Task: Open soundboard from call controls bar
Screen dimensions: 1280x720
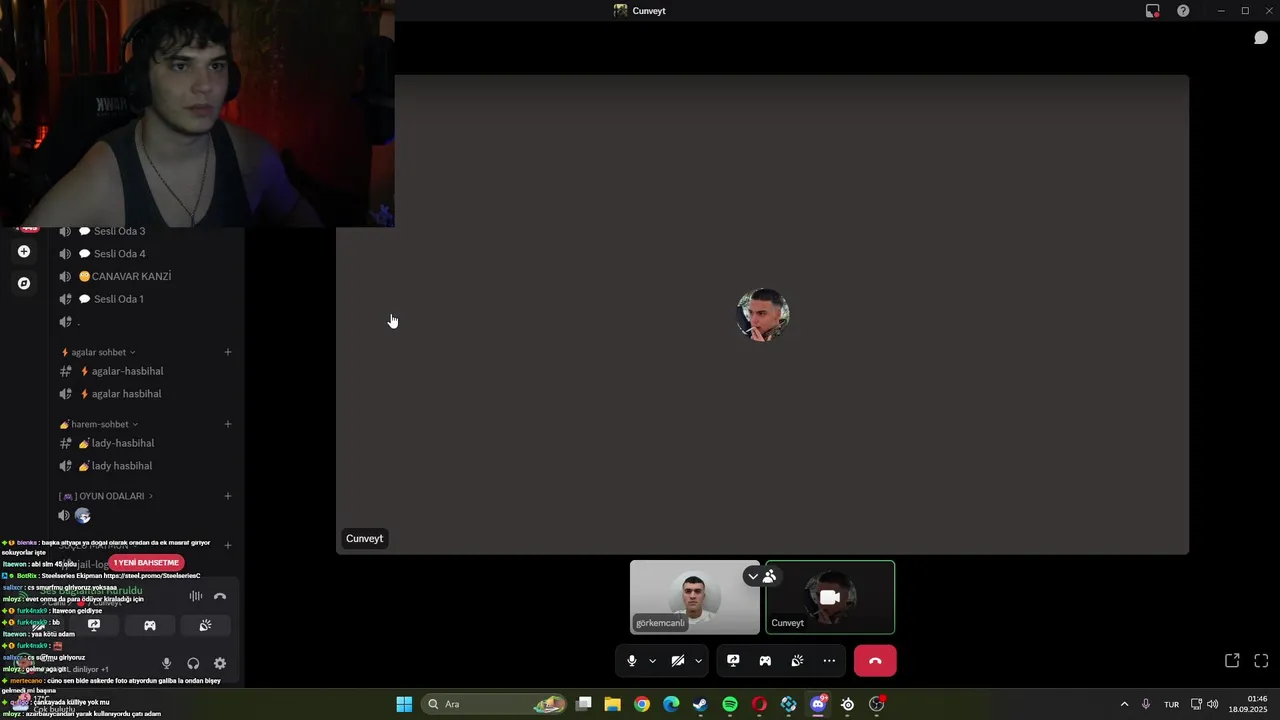Action: click(x=797, y=661)
